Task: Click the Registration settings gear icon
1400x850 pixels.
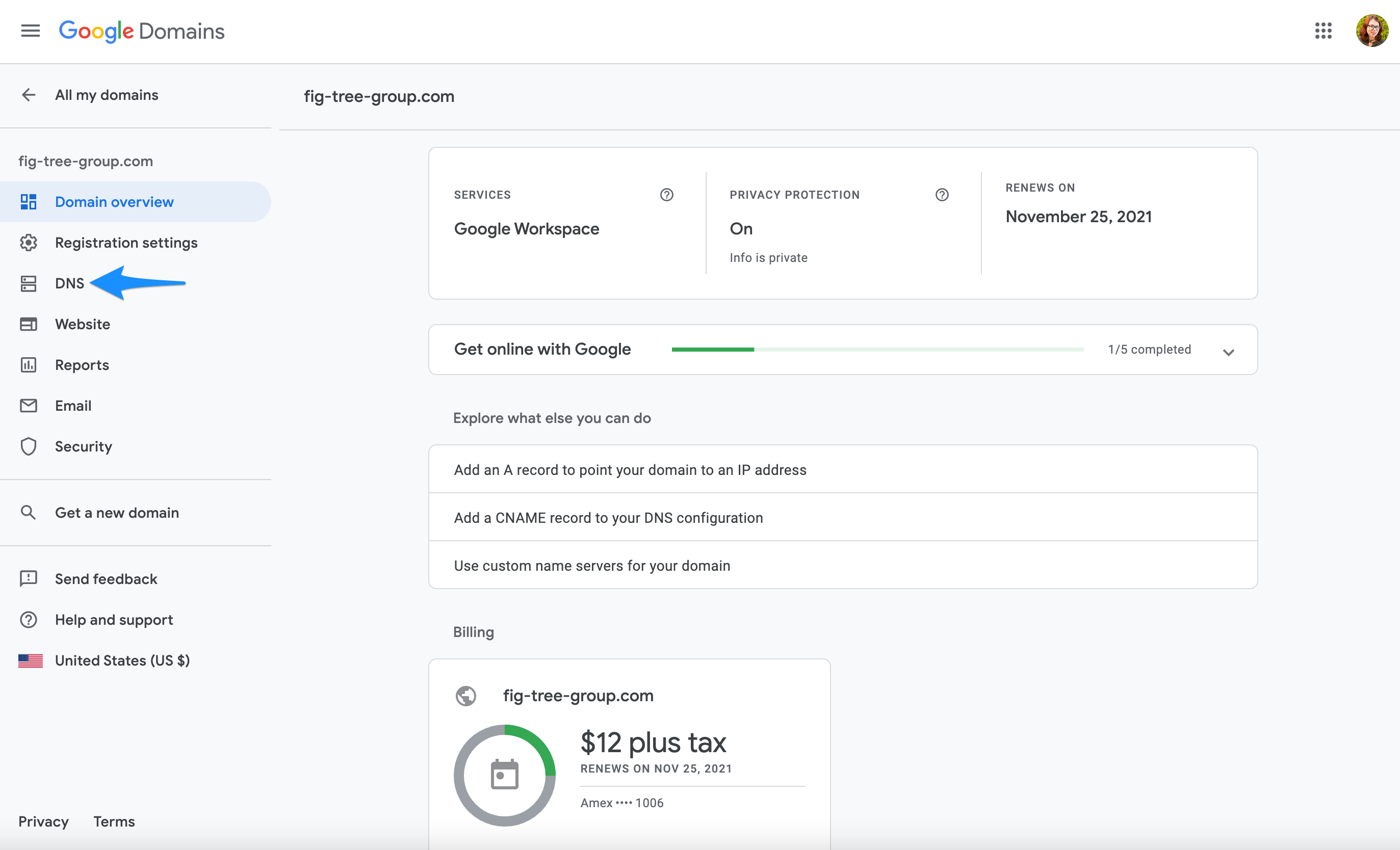Action: coord(29,243)
